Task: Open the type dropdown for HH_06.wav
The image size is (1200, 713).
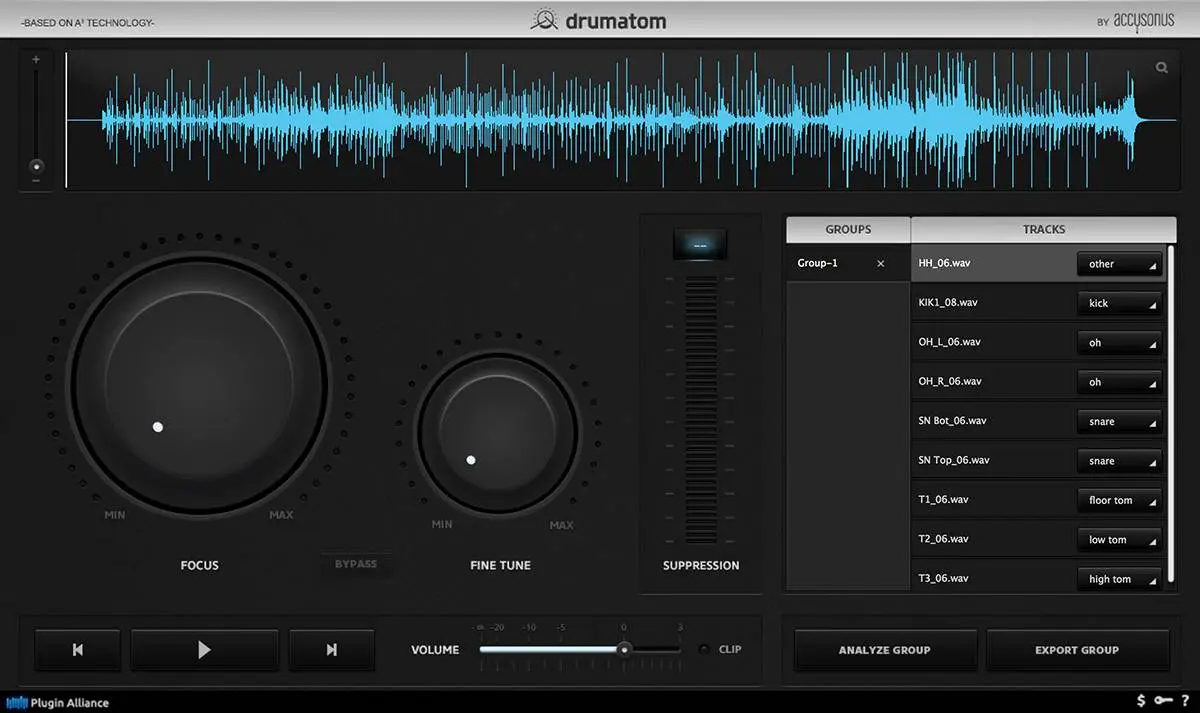Action: pyautogui.click(x=1119, y=264)
